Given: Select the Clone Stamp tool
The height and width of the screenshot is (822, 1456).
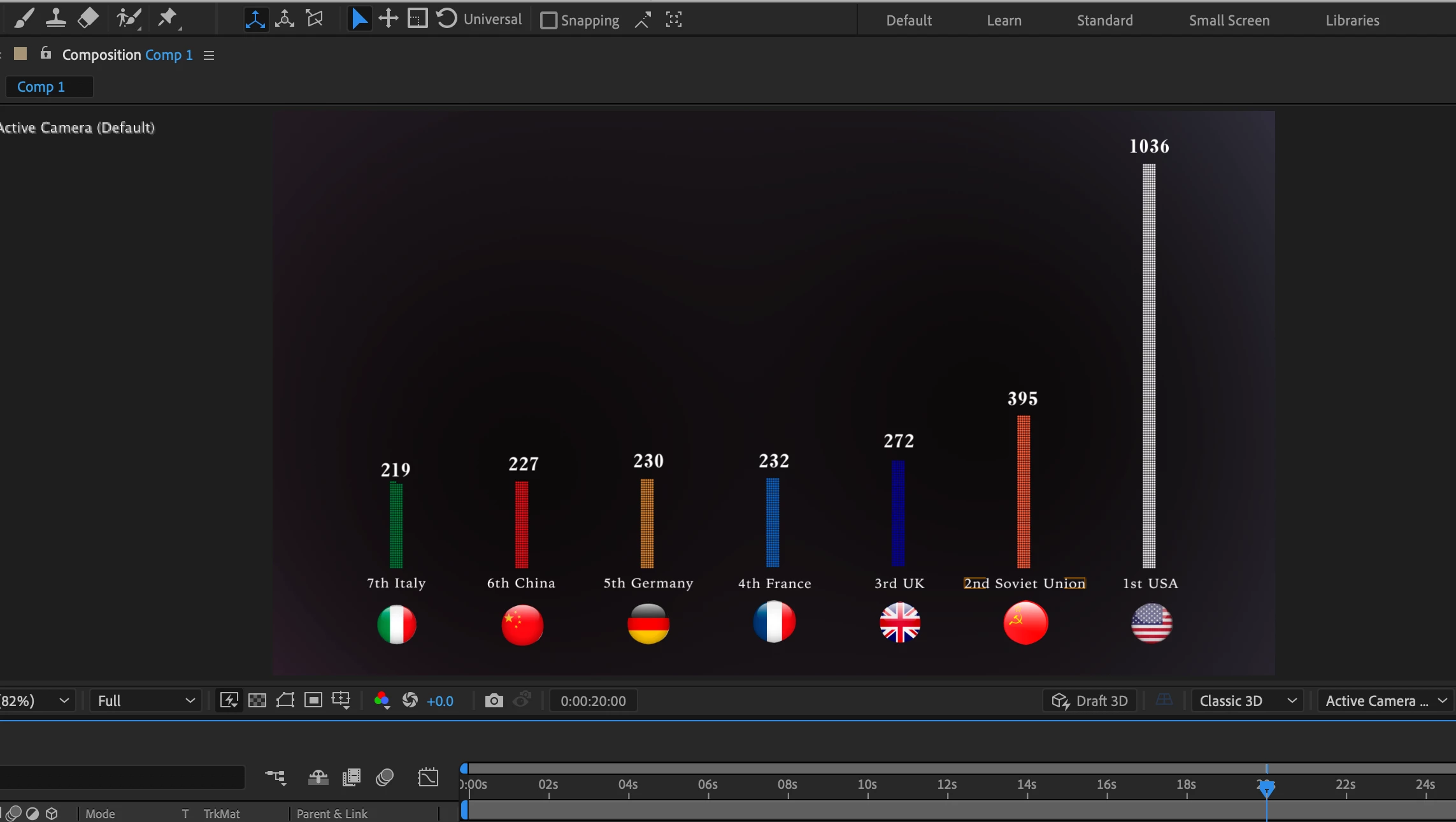Looking at the screenshot, I should pos(56,18).
